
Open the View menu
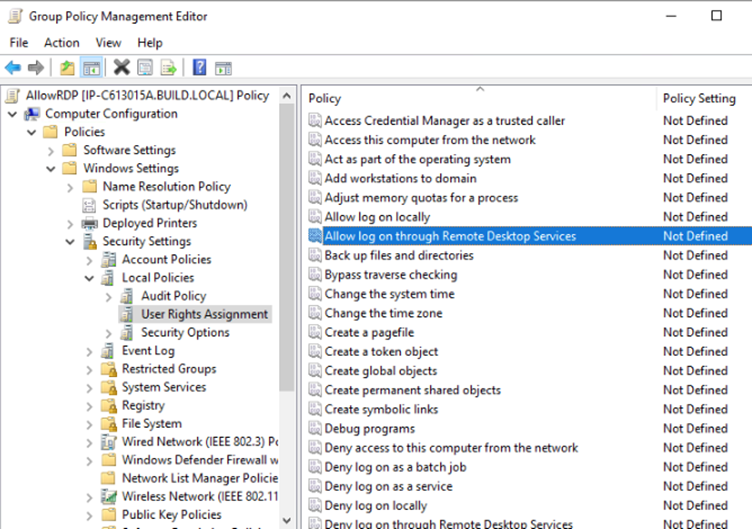pos(108,43)
